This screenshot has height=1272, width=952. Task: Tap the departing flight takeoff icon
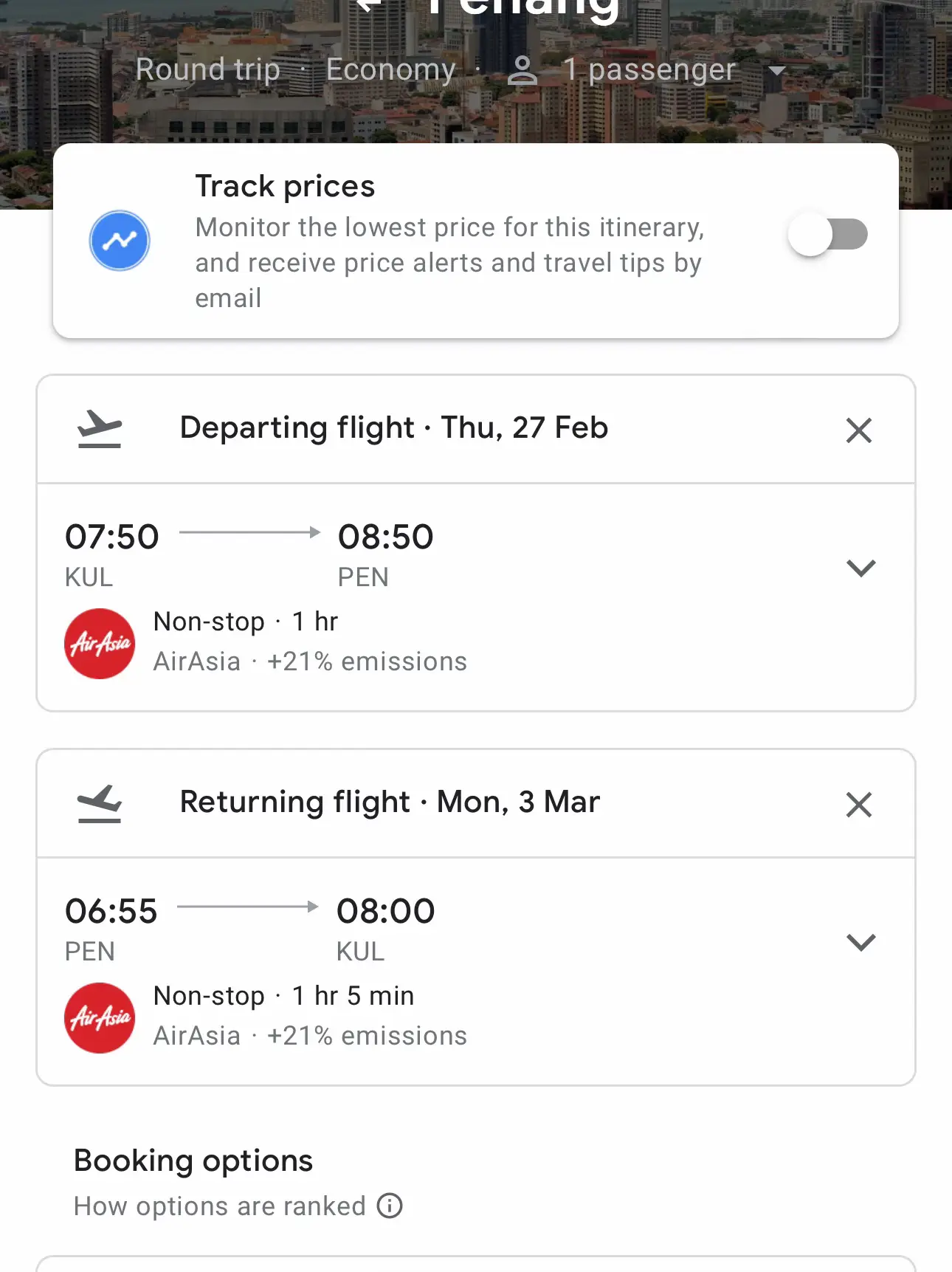100,429
